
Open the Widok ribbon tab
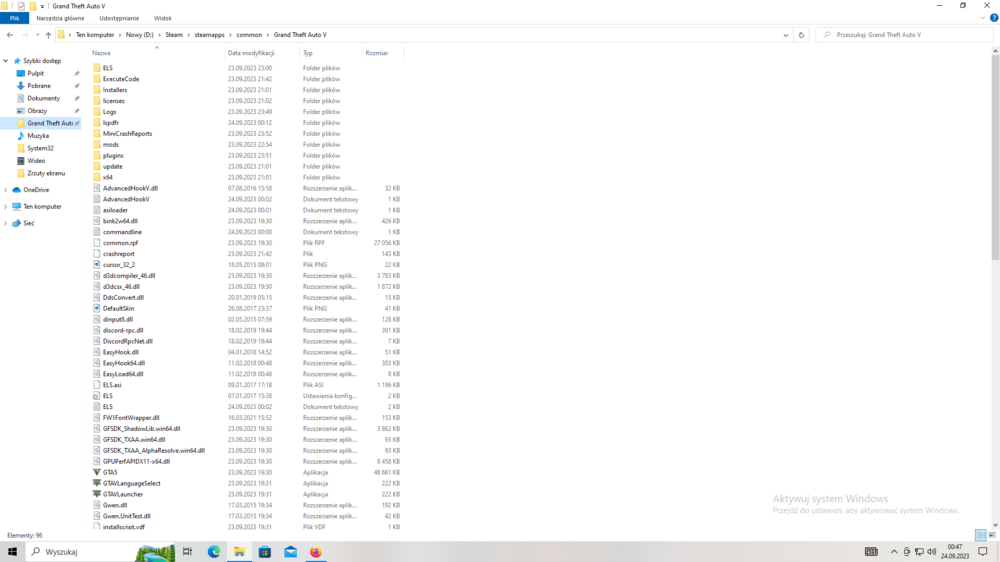163,18
